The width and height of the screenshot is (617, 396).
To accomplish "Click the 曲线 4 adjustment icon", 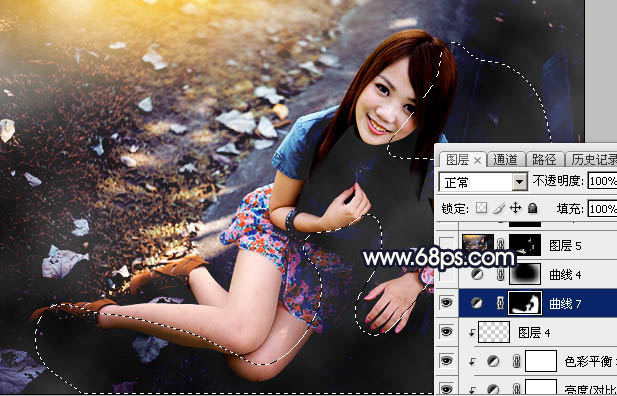I will [x=477, y=274].
